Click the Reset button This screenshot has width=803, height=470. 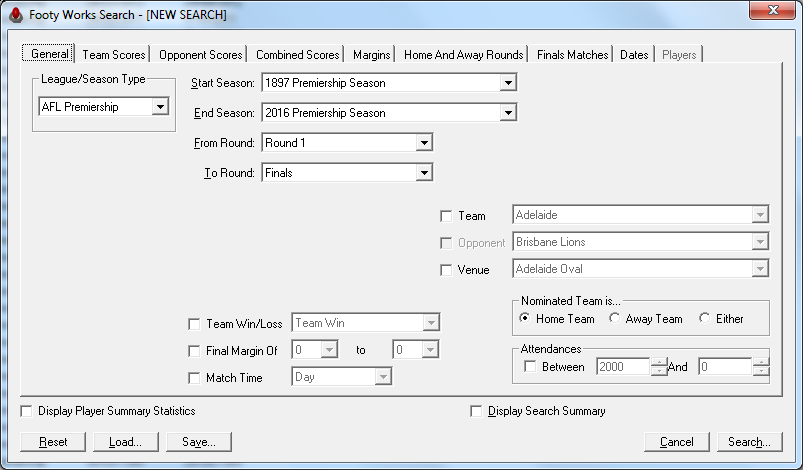pos(53,442)
